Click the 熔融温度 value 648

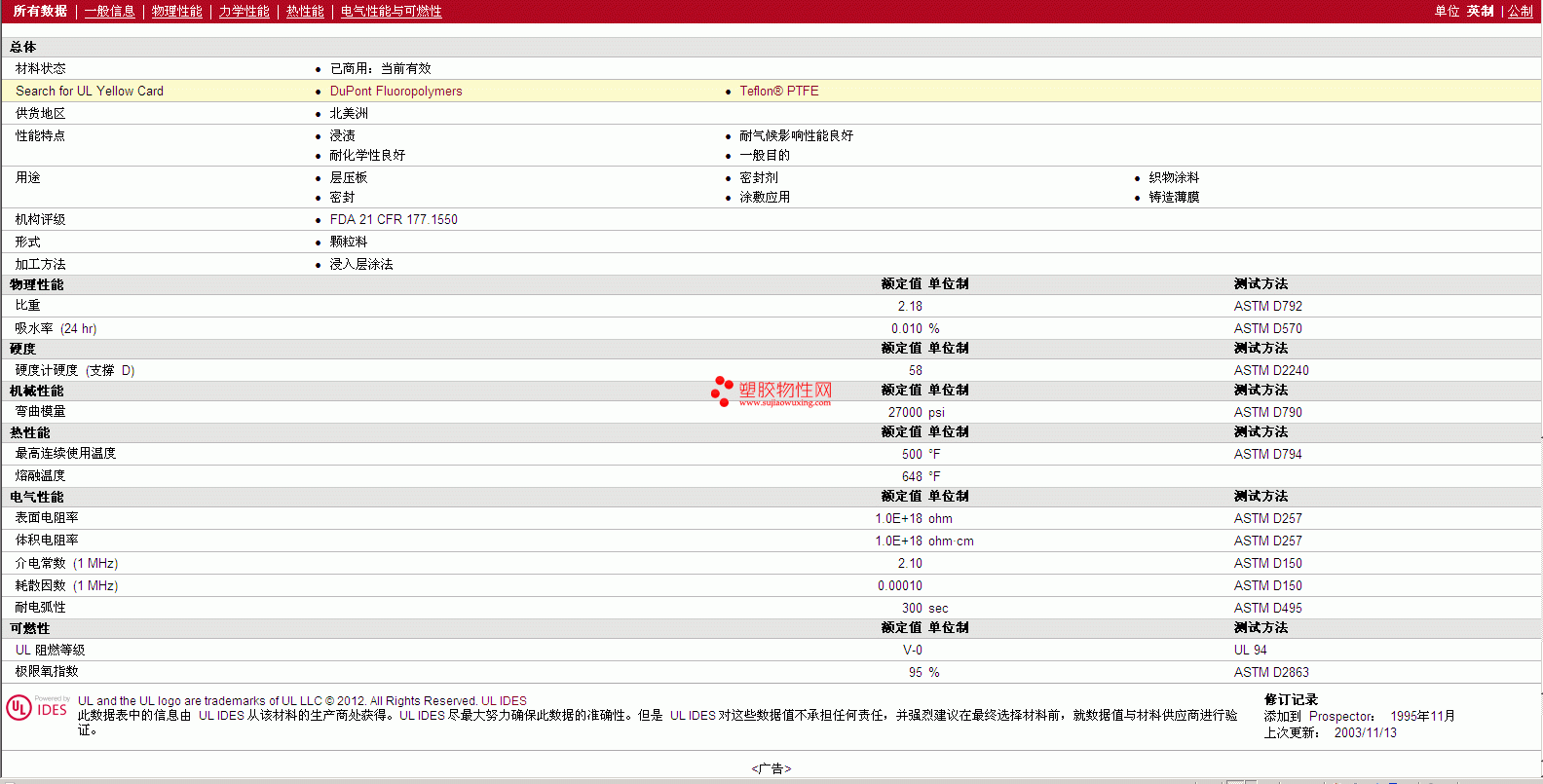[912, 476]
